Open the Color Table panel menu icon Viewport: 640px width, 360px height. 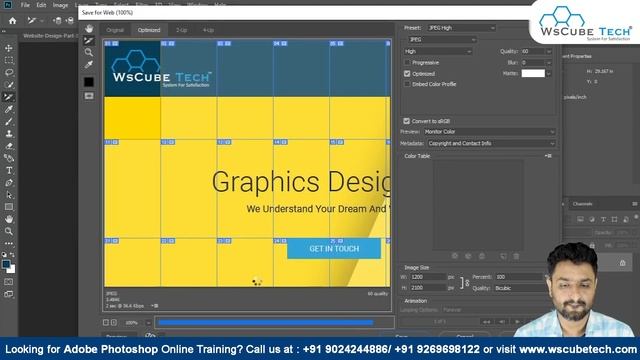pyautogui.click(x=548, y=156)
